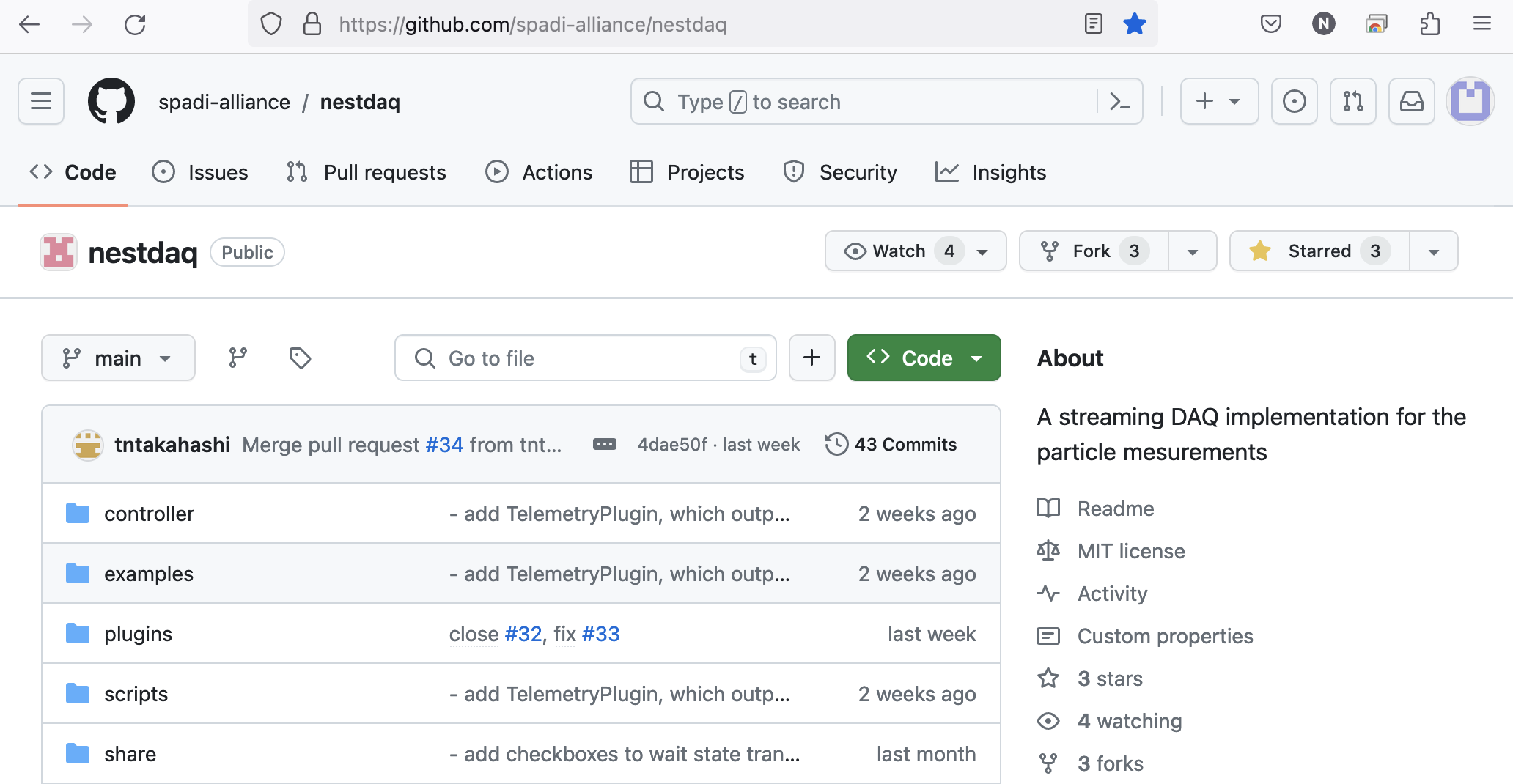Image resolution: width=1513 pixels, height=784 pixels.
Task: Toggle Firefox reader view icon
Action: (1093, 24)
